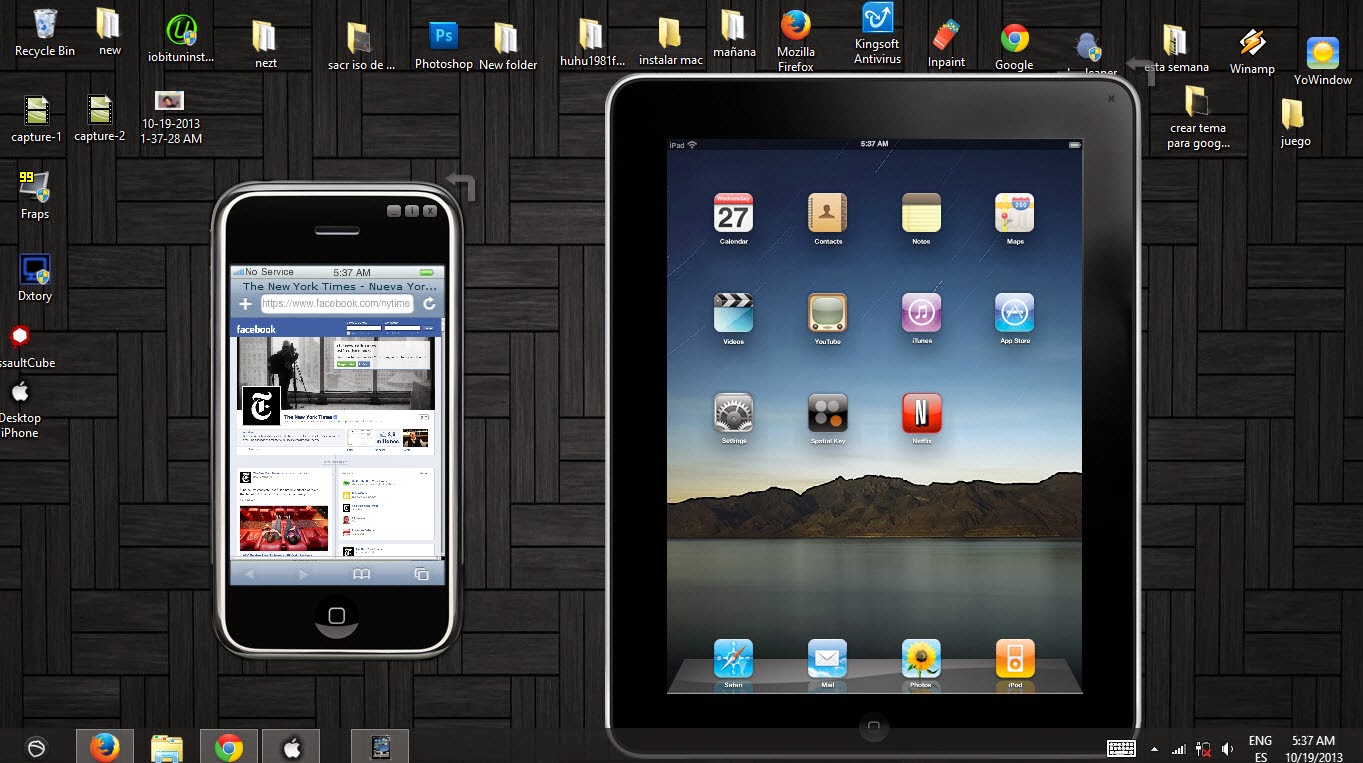The width and height of the screenshot is (1363, 763).
Task: Open iPad Settings gear icon
Action: [x=733, y=413]
